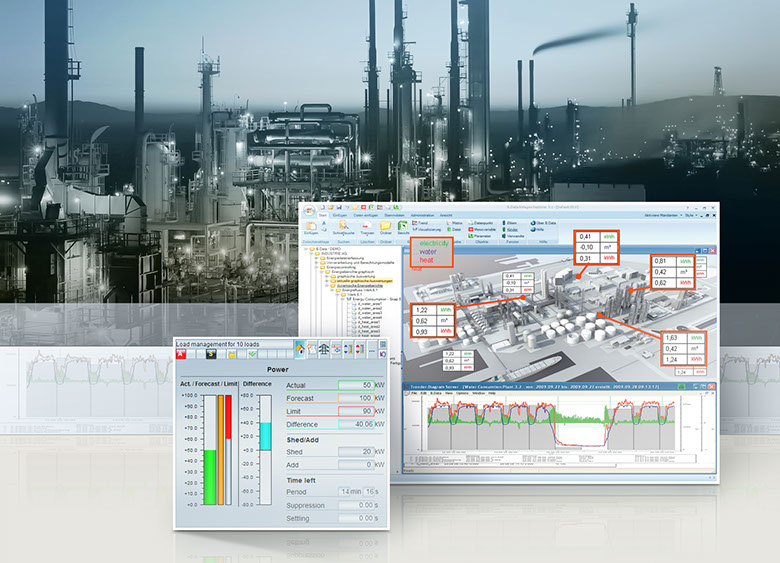The width and height of the screenshot is (780, 563).
Task: Click the yellow padlock icon
Action: click(x=231, y=353)
